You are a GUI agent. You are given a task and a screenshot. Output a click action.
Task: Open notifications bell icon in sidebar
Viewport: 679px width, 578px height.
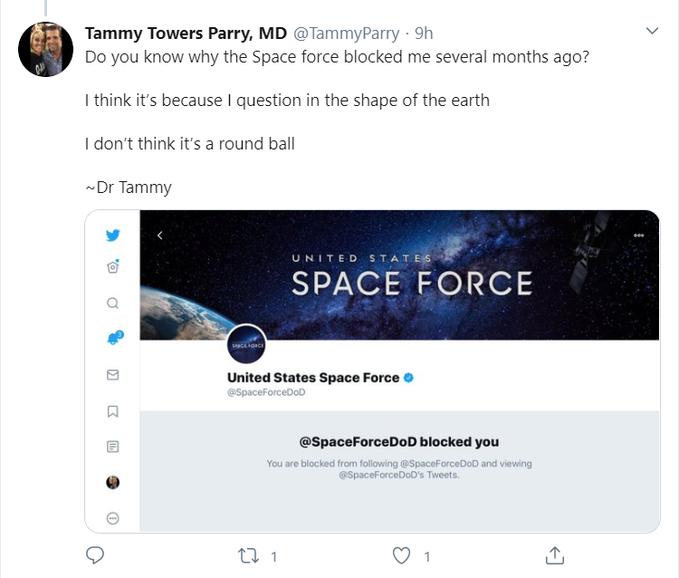113,338
